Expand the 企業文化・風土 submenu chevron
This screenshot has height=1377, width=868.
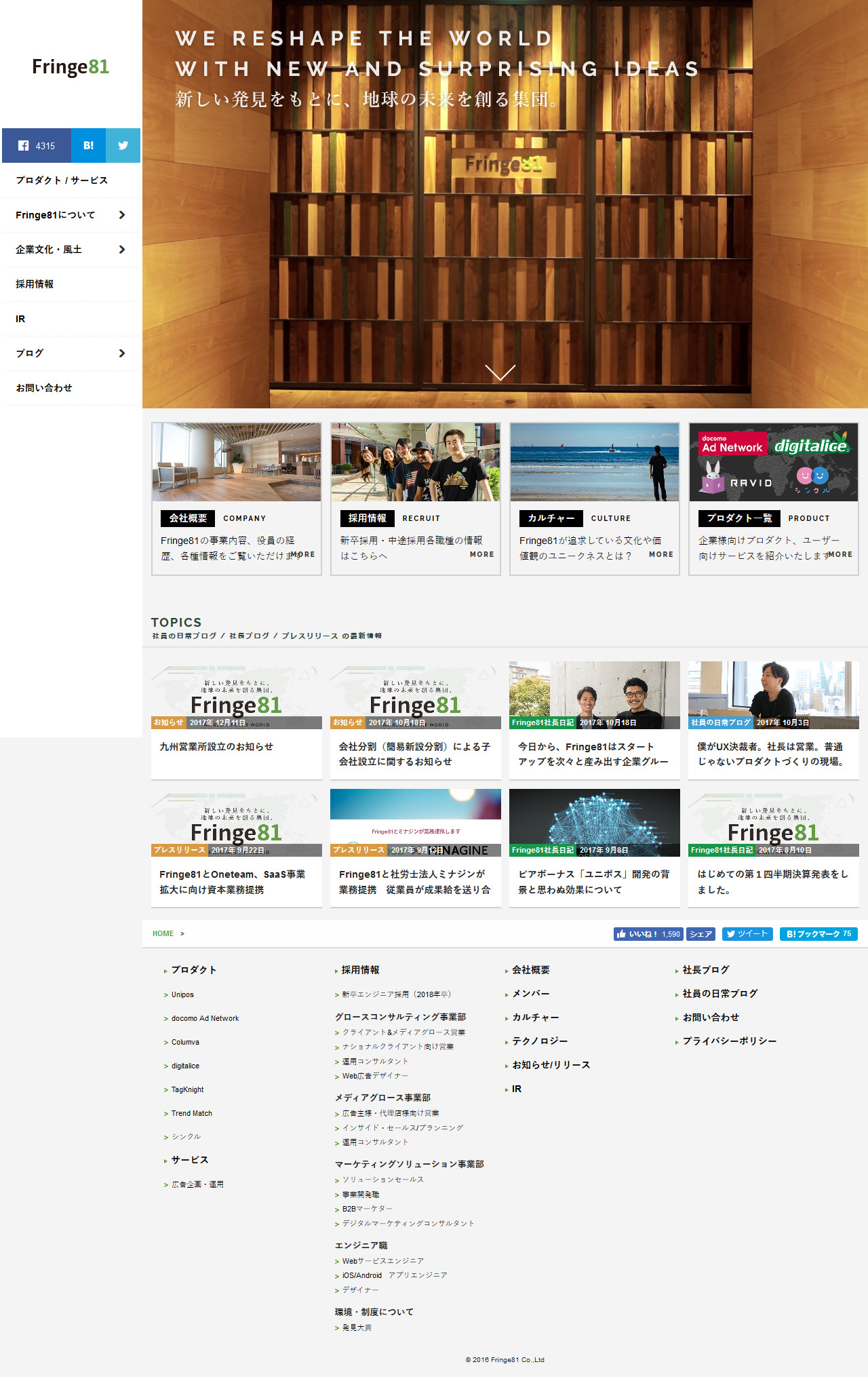tap(122, 250)
